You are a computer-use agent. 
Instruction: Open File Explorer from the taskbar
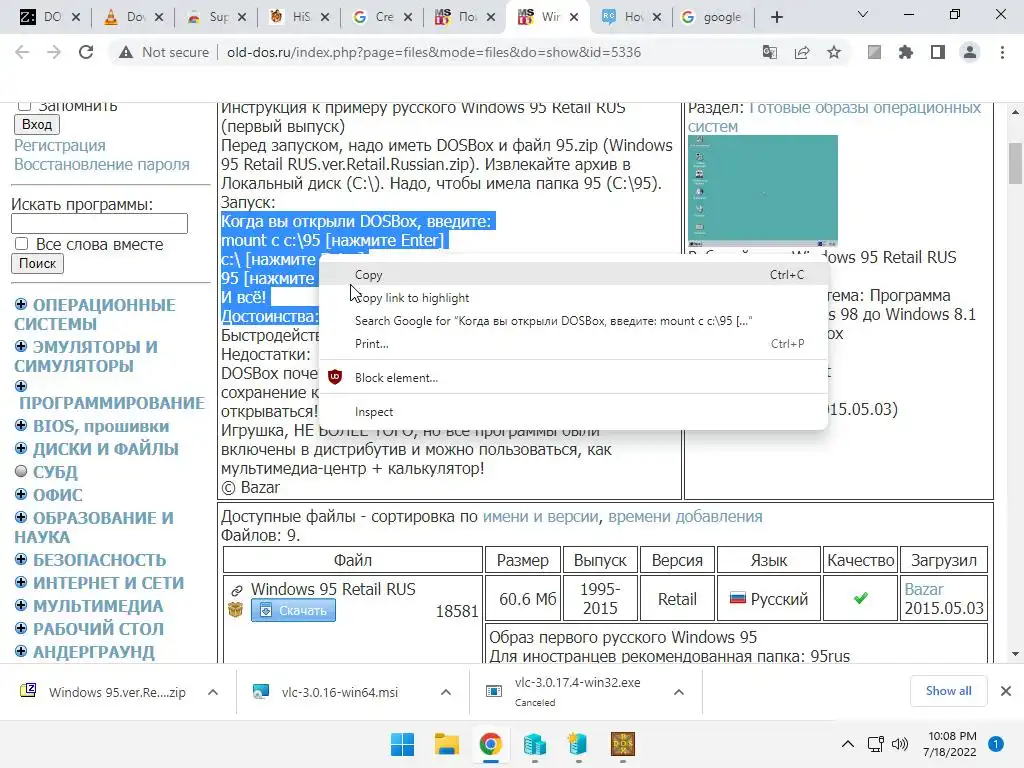point(447,744)
